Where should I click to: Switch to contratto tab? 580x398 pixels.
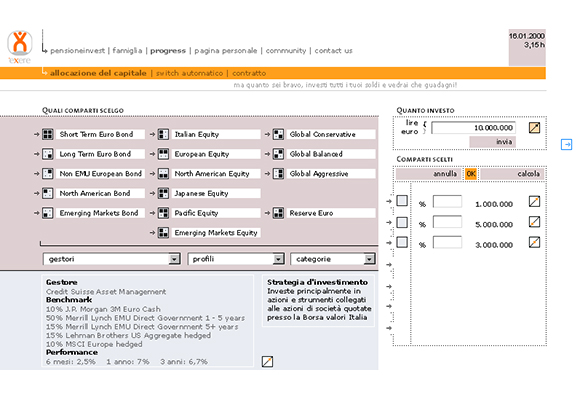point(249,73)
